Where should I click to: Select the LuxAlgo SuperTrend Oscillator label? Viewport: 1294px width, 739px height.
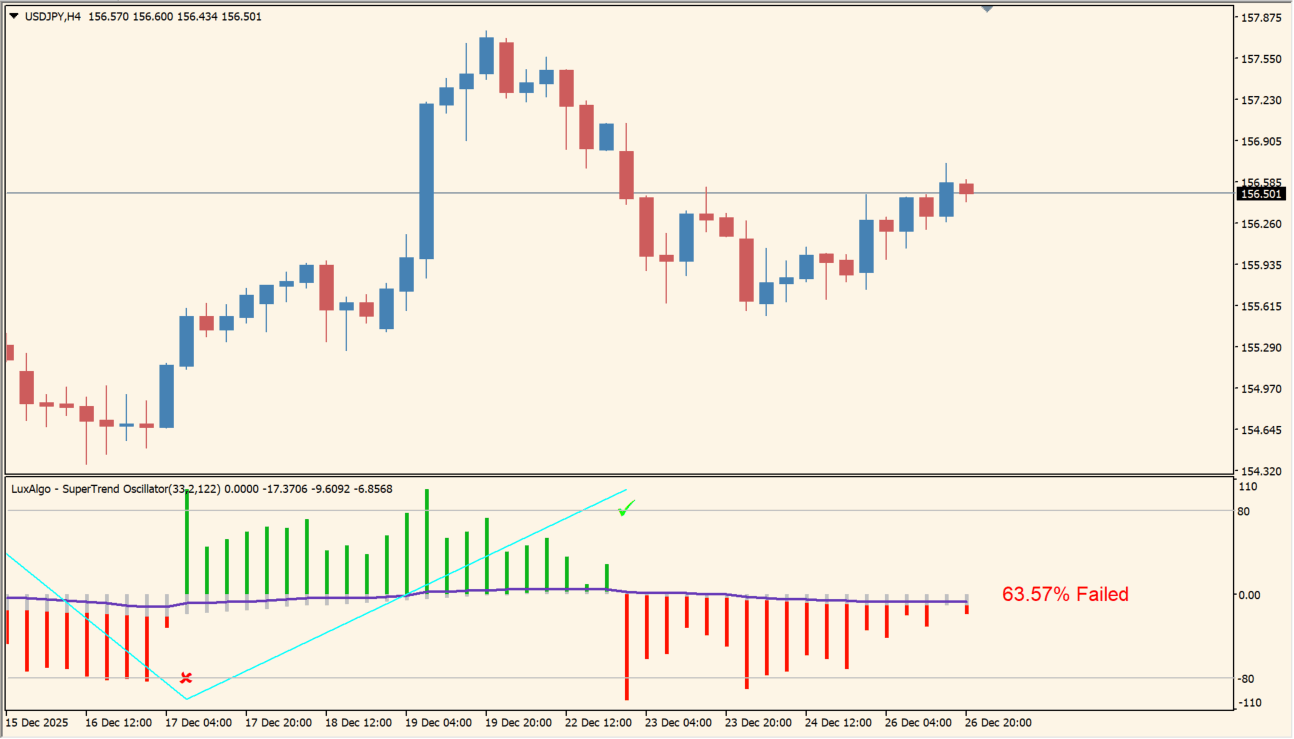coord(89,489)
